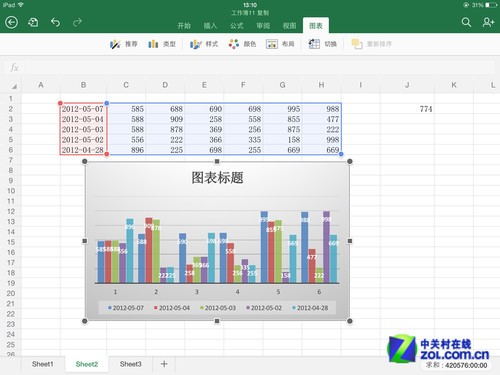Image resolution: width=500 pixels, height=375 pixels.
Task: Redo the last undone action
Action: [x=77, y=23]
